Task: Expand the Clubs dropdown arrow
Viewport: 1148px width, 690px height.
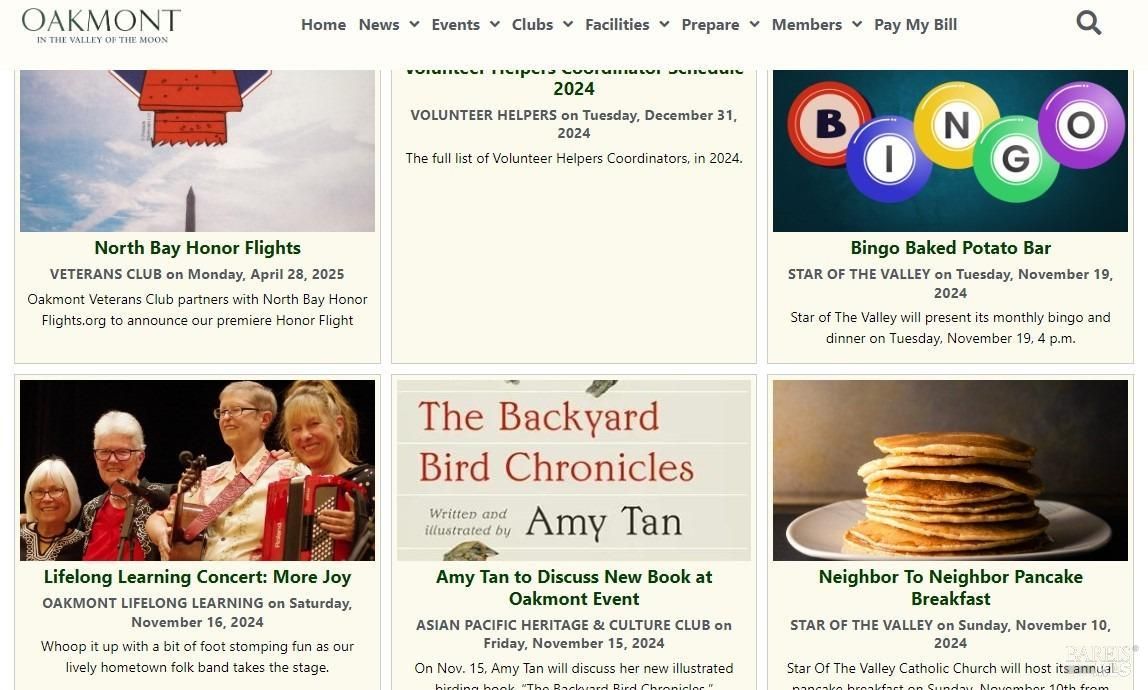Action: (x=568, y=25)
